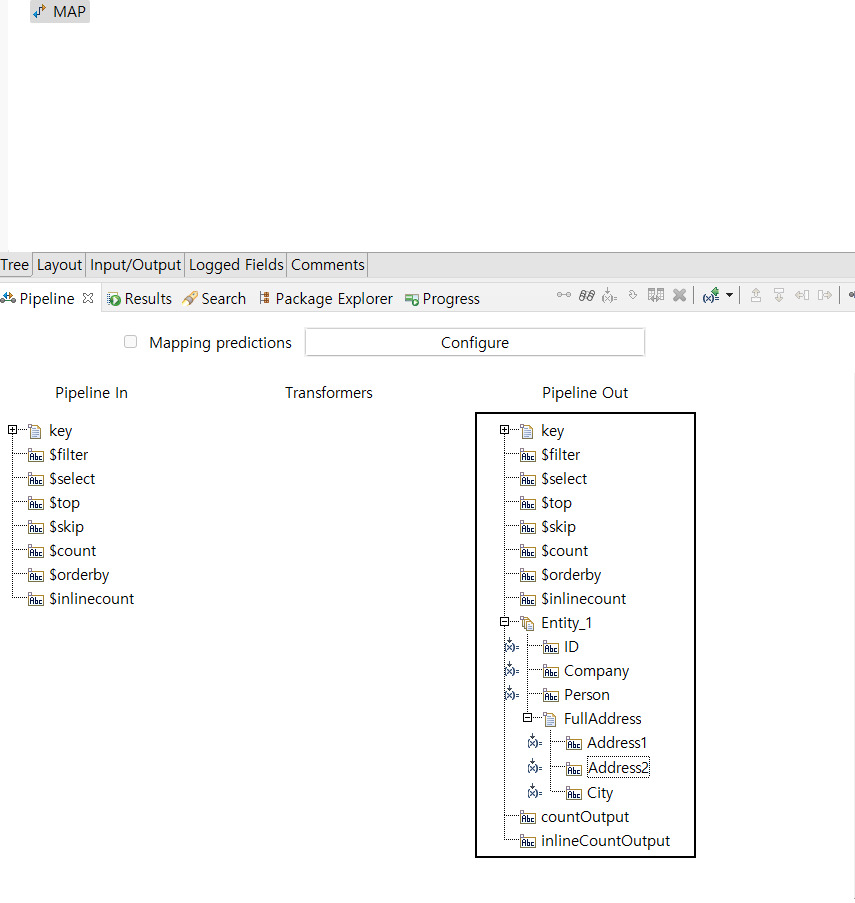Screen dimensions: 855x903
Task: Click the Set Value toolbar icon
Action: click(x=609, y=295)
